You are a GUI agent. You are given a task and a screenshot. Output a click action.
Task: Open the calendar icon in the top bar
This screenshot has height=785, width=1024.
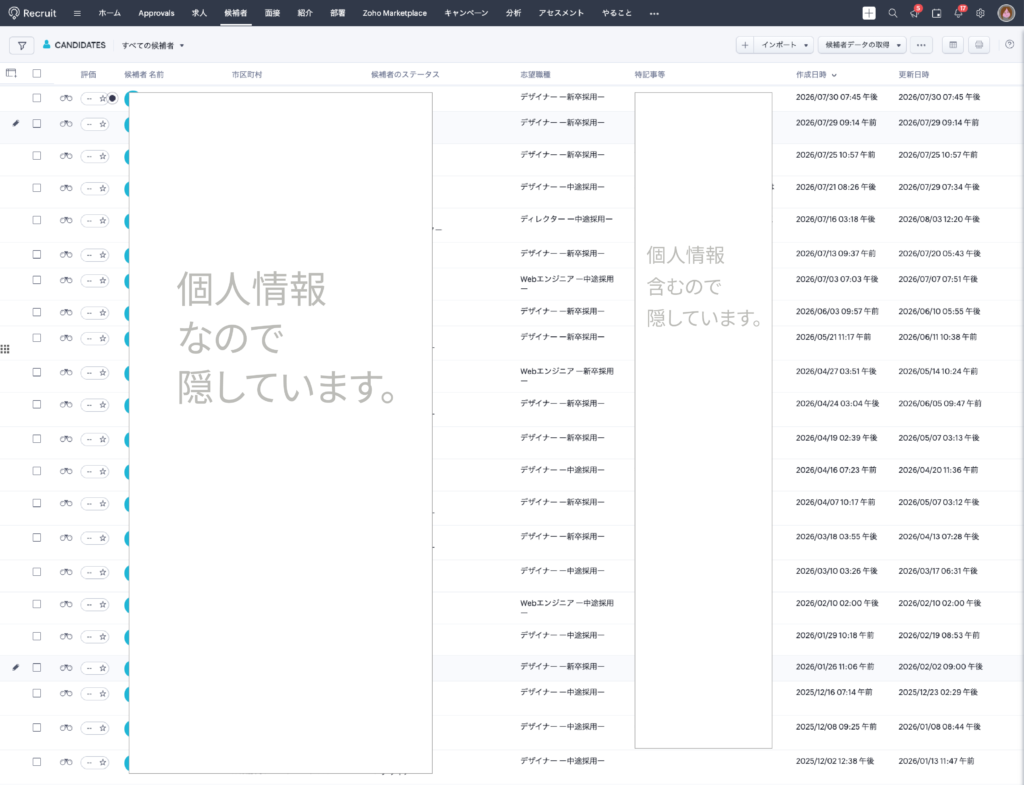pos(936,13)
